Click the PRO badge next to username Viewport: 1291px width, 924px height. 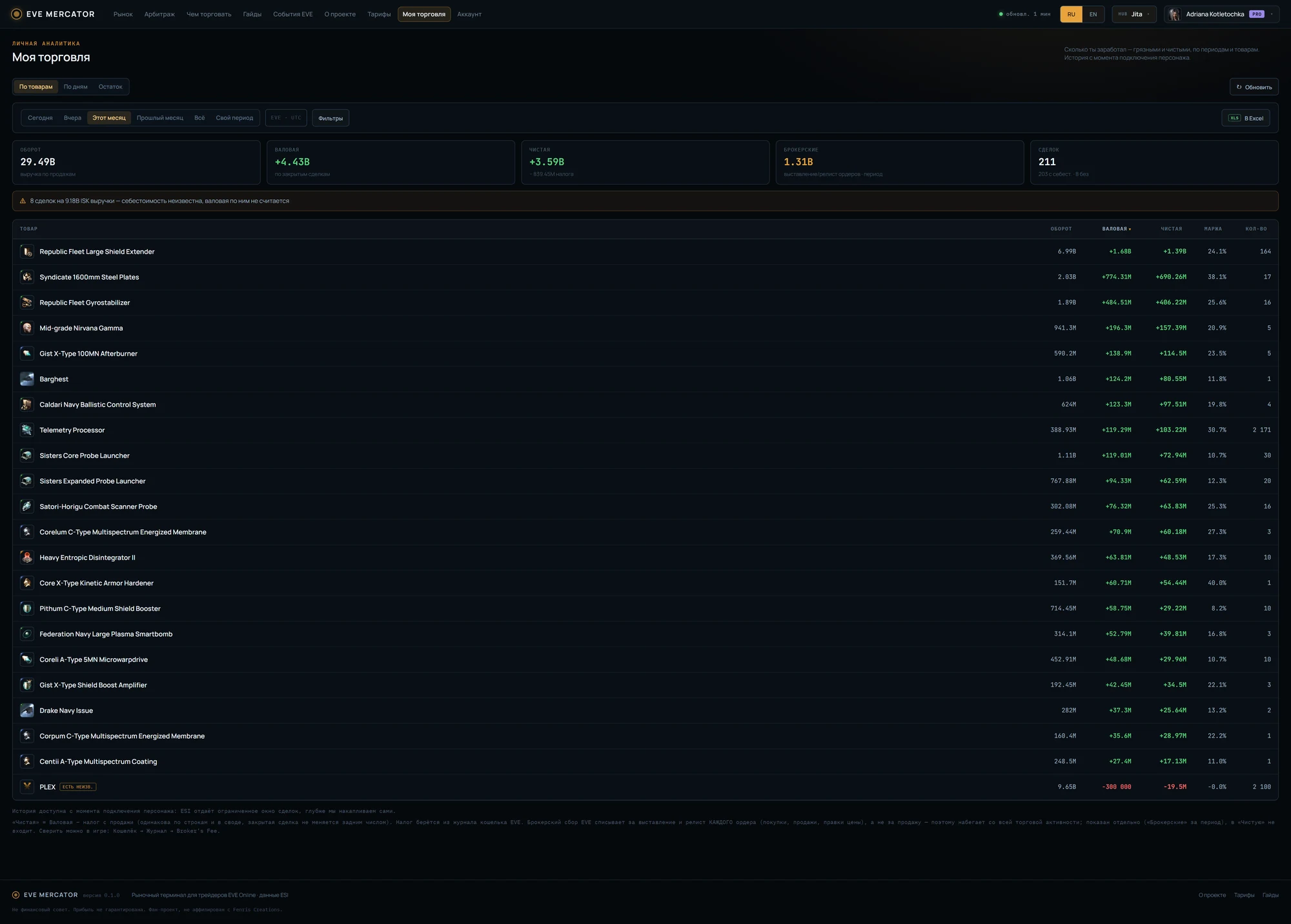click(1256, 14)
